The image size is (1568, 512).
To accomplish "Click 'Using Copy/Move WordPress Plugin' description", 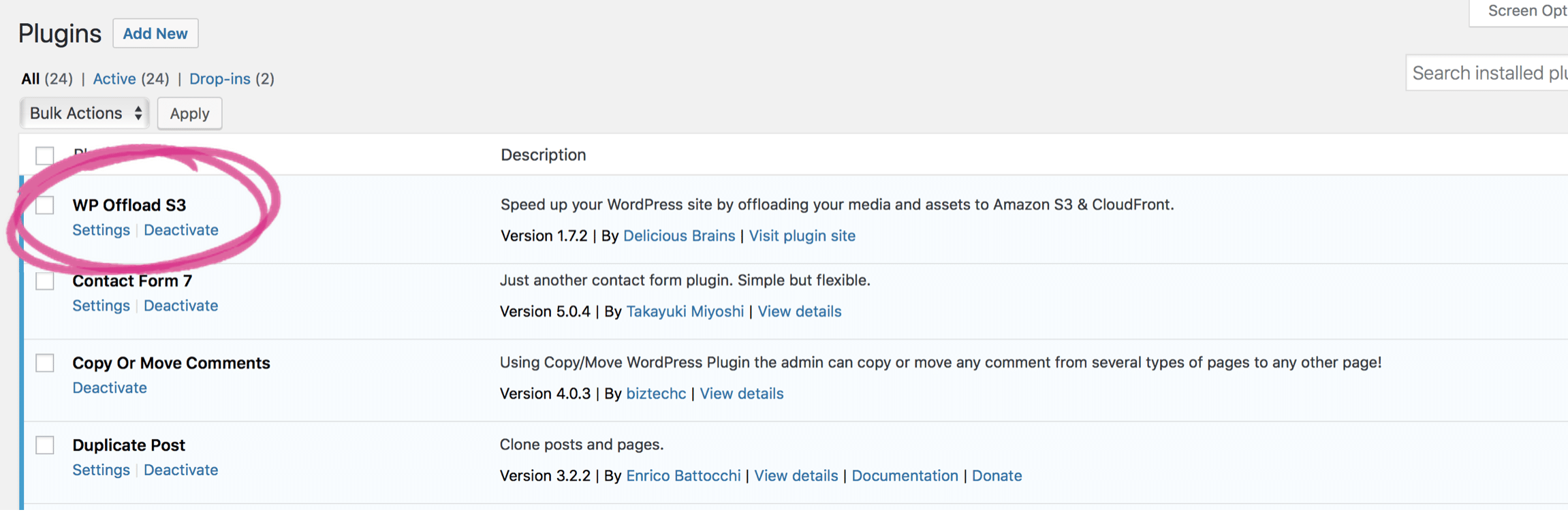I will click(x=941, y=363).
